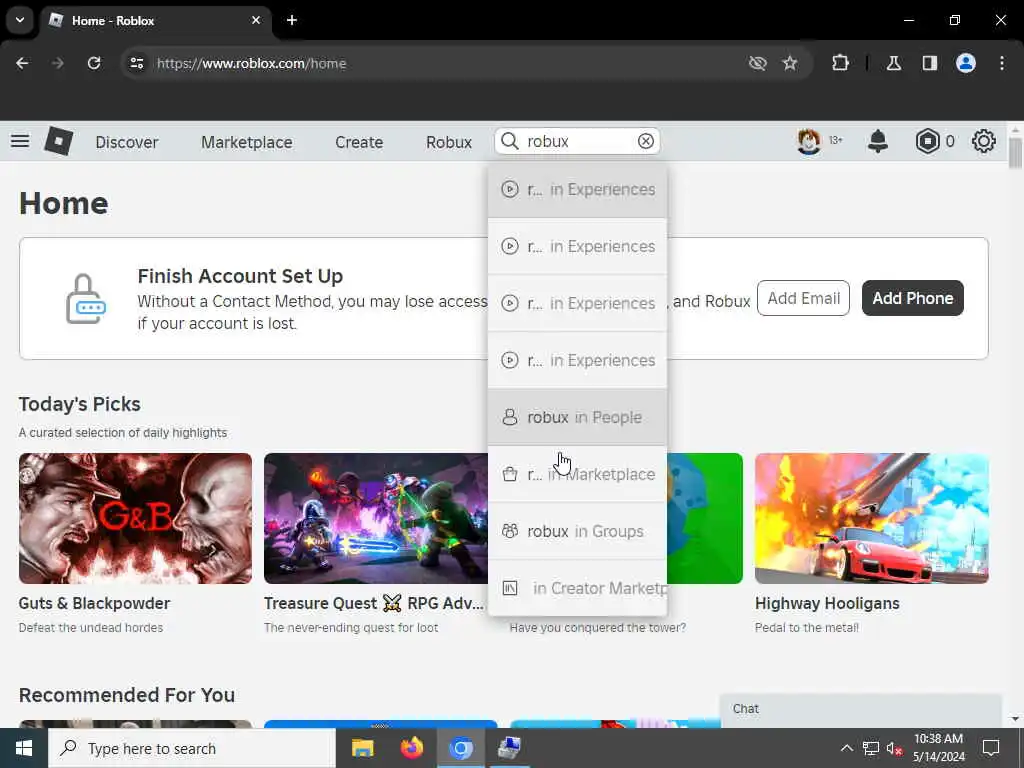Toggle the browser side panel
This screenshot has height=768, width=1024.
pyautogui.click(x=929, y=63)
